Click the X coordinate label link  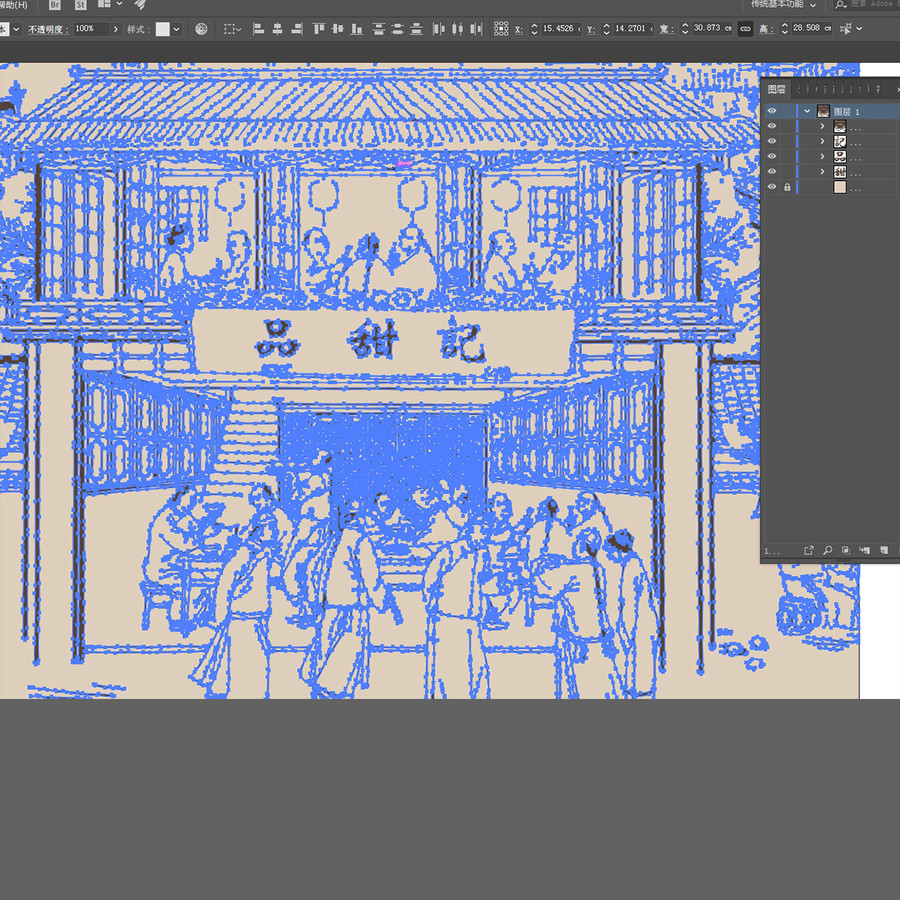pos(519,29)
